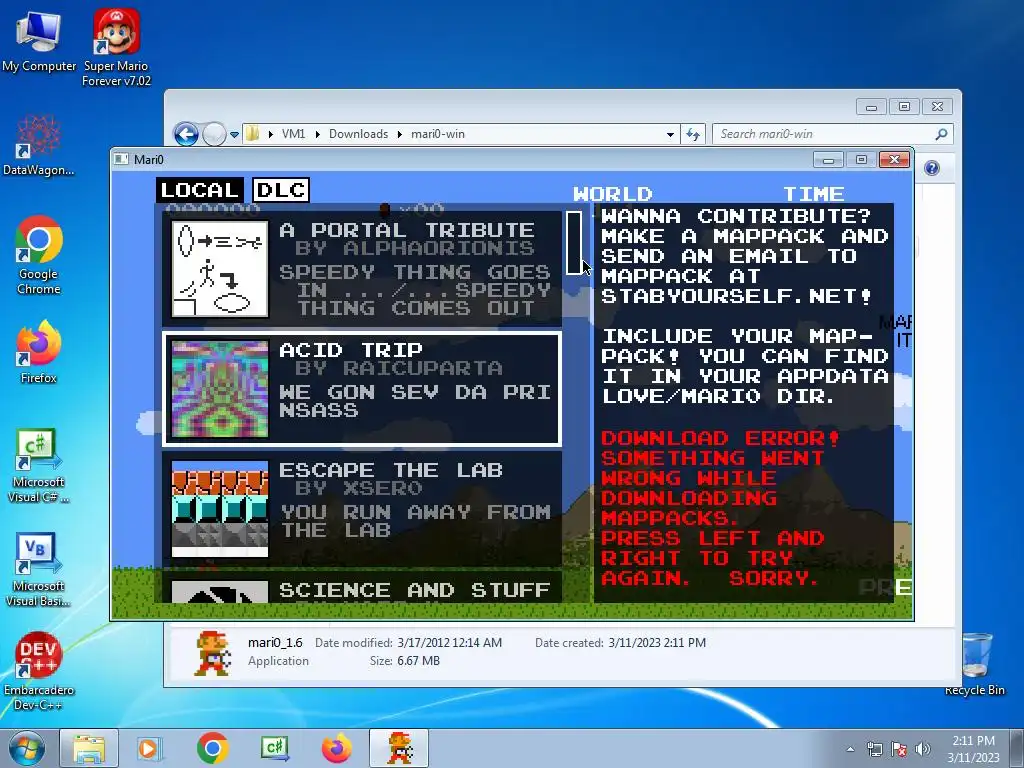Click the Windows Start button

point(26,748)
